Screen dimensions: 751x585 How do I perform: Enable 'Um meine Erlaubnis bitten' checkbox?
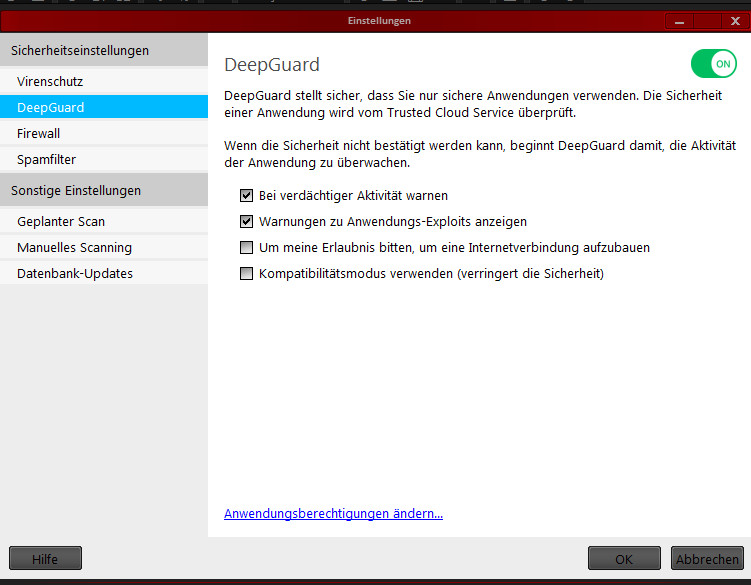click(x=246, y=247)
